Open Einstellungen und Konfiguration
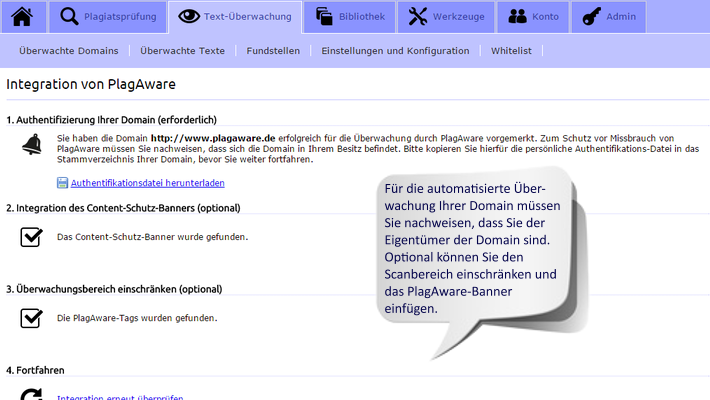The width and height of the screenshot is (710, 400). (x=395, y=50)
